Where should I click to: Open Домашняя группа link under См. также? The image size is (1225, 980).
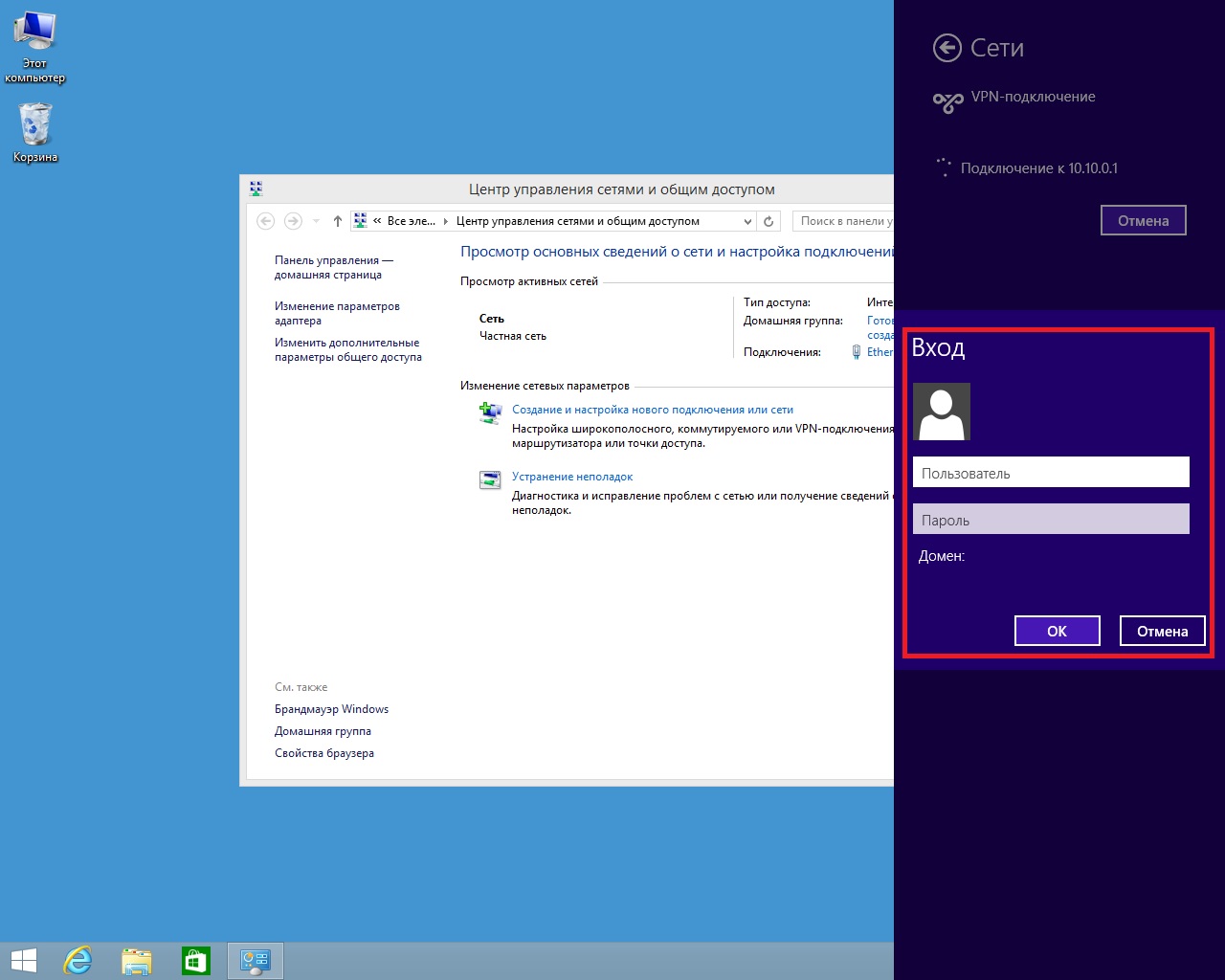click(x=323, y=731)
